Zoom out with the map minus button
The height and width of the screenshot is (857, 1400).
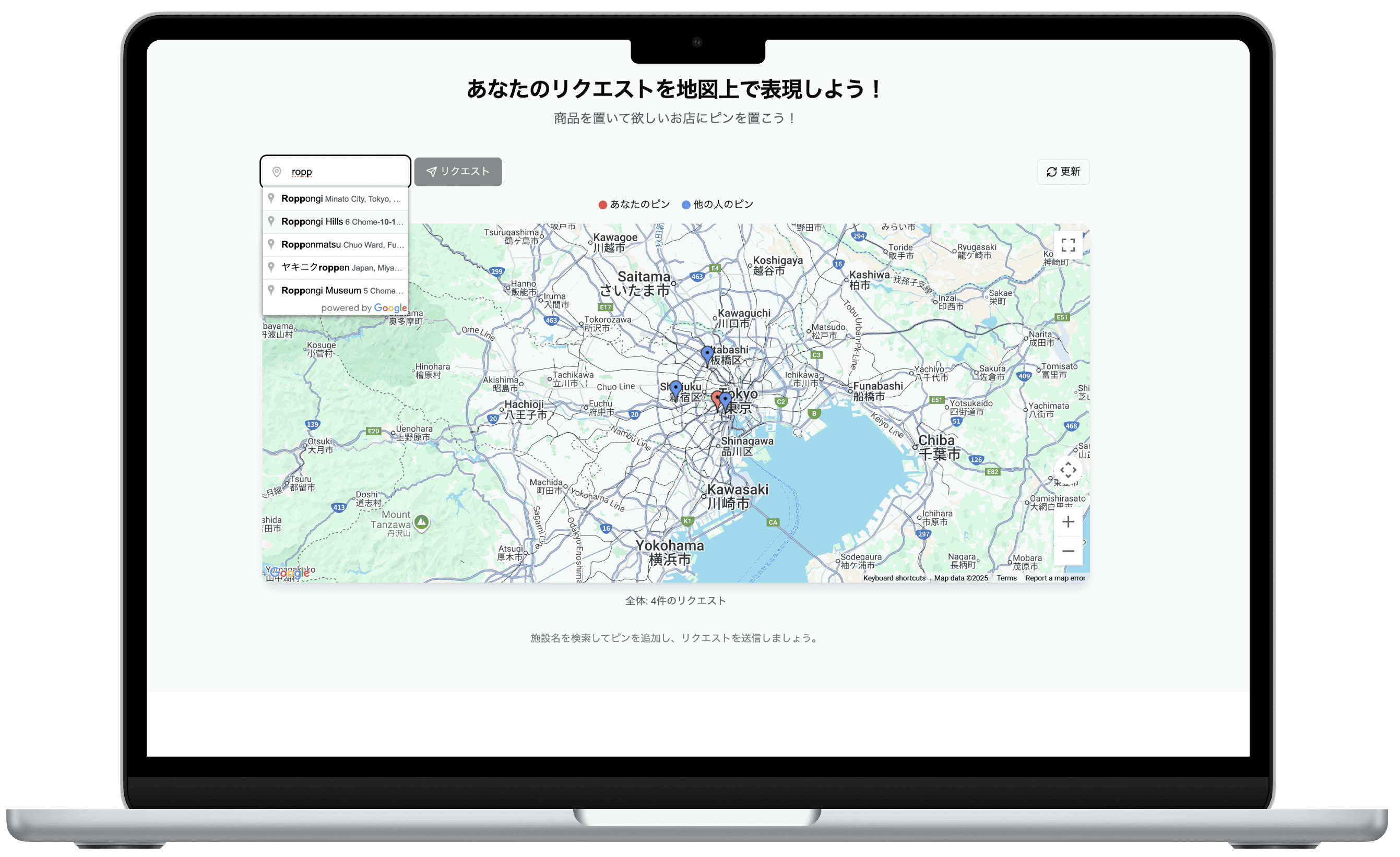pyautogui.click(x=1067, y=551)
